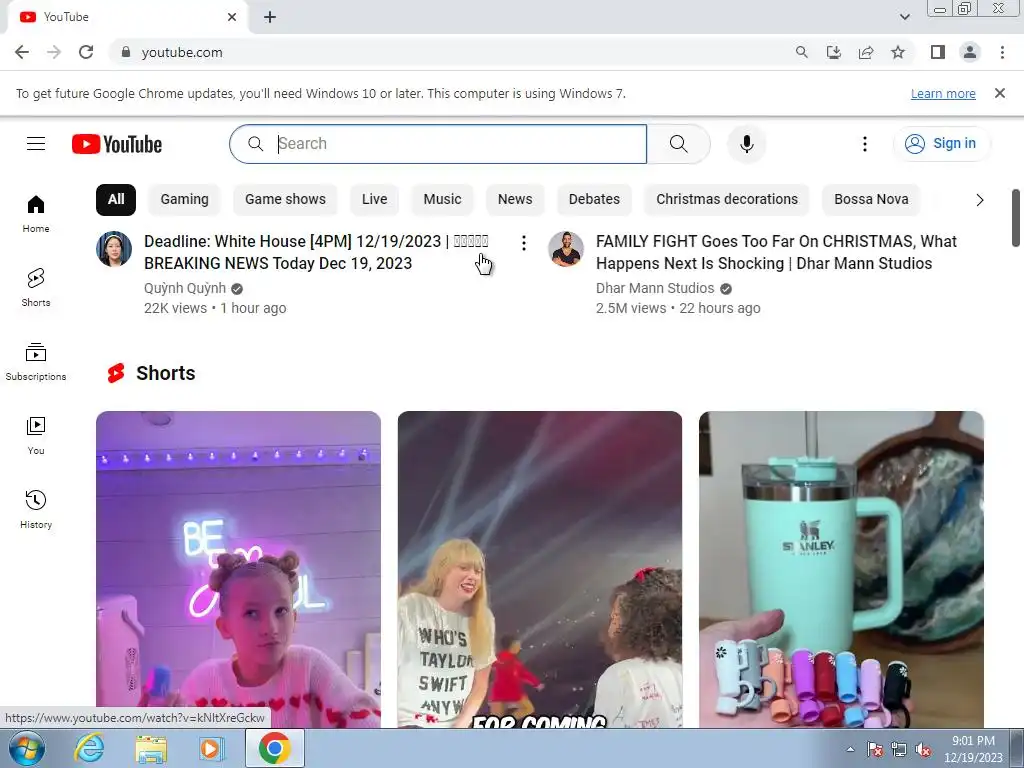Open History in the sidebar

[x=36, y=509]
